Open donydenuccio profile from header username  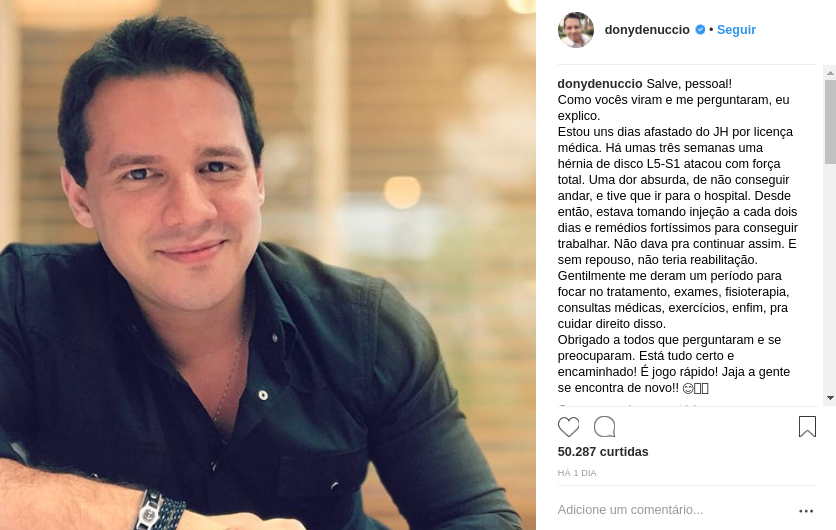click(647, 30)
